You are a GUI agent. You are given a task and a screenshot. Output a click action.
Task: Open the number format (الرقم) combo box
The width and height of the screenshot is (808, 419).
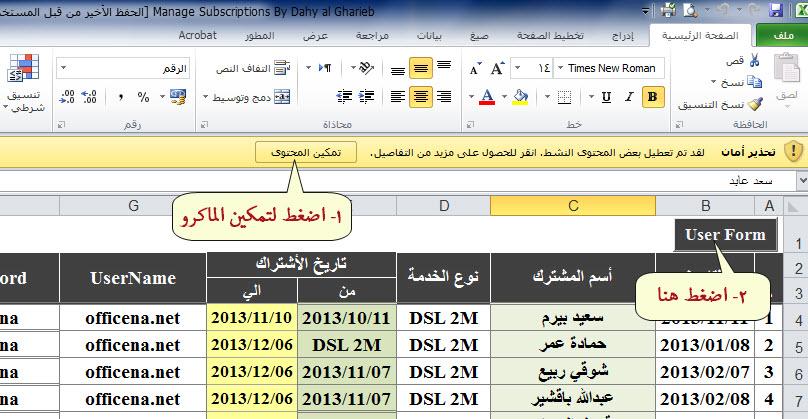click(123, 68)
